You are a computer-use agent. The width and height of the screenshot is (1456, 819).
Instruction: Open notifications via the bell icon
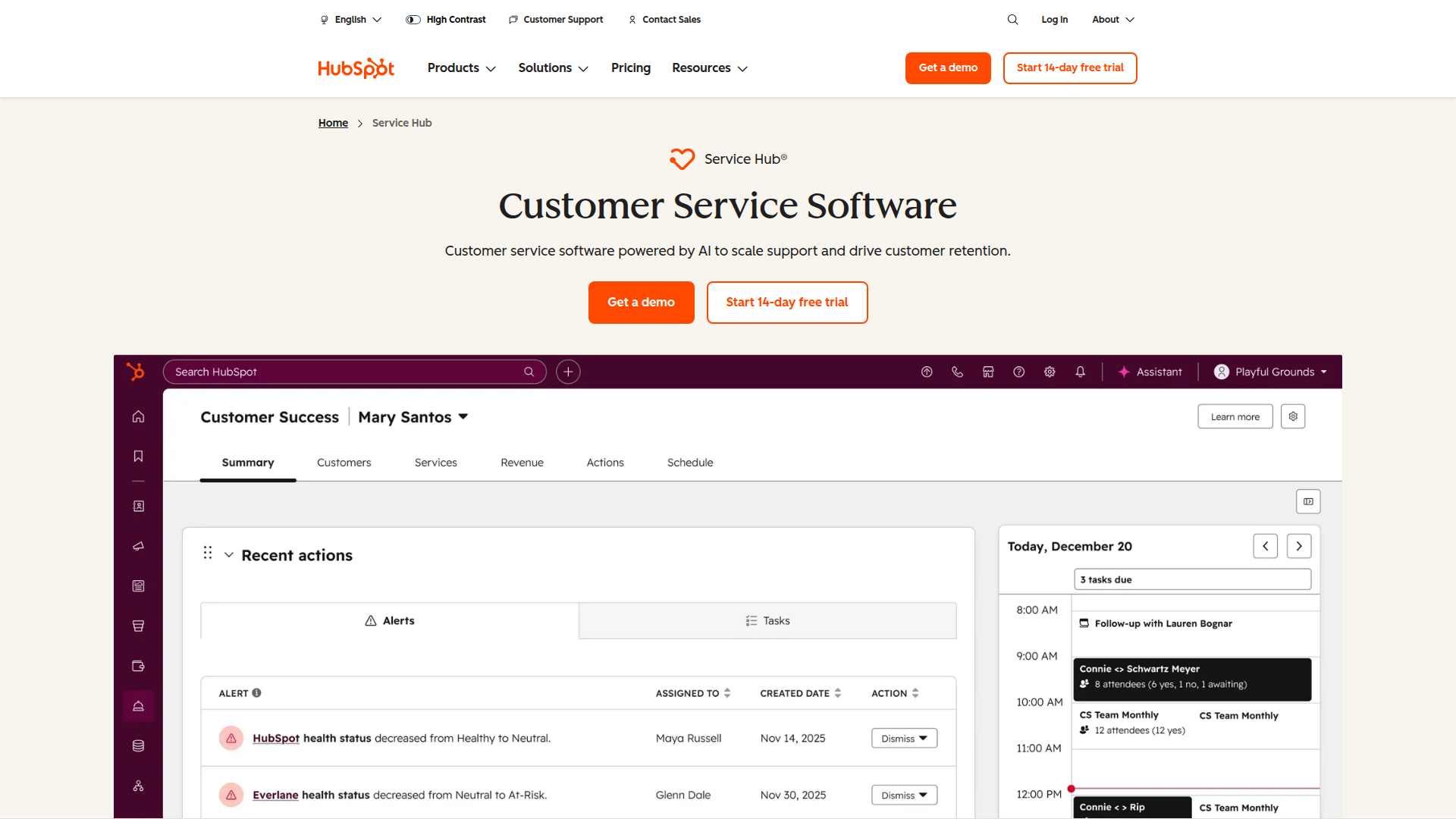tap(1080, 372)
